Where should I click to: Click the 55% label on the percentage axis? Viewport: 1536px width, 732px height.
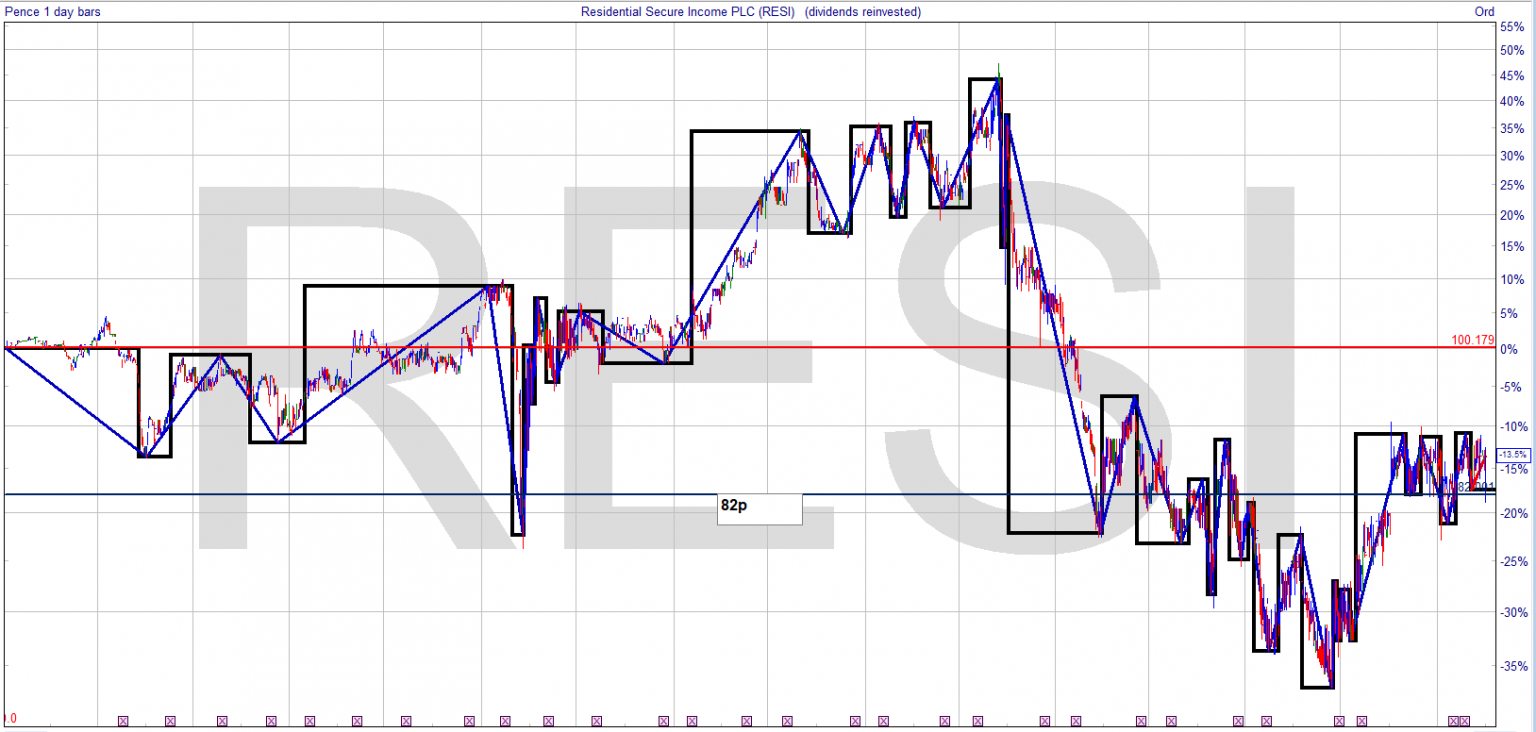coord(1511,23)
